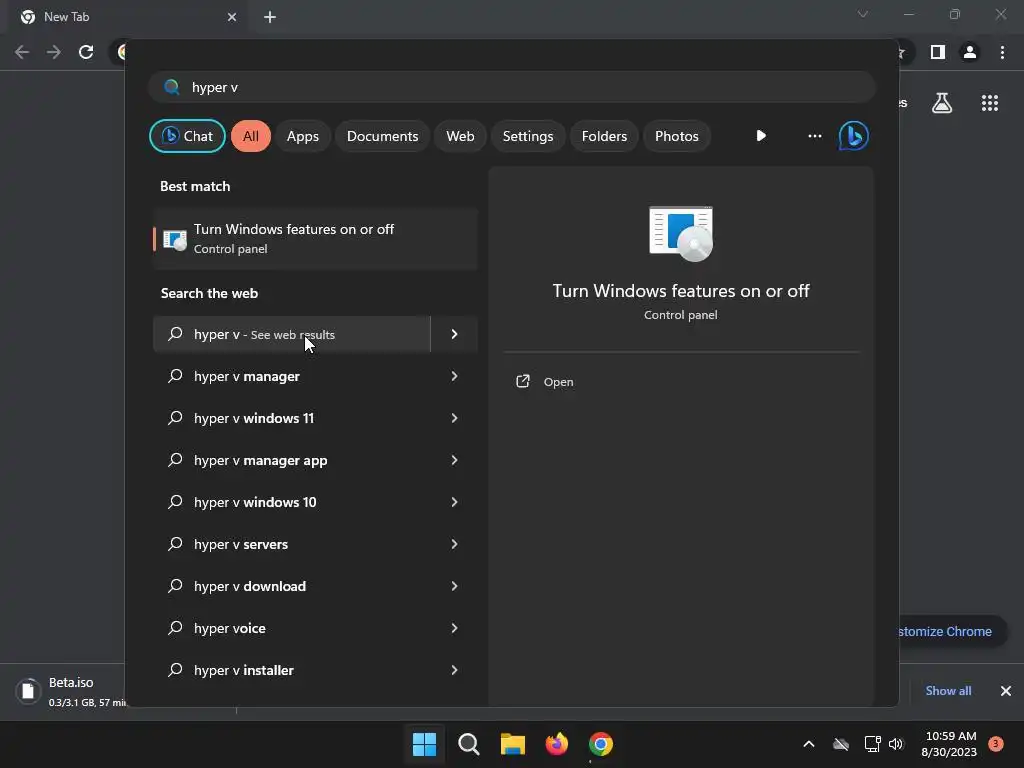The height and width of the screenshot is (768, 1024).
Task: Click the network icon in system tray
Action: (x=872, y=744)
